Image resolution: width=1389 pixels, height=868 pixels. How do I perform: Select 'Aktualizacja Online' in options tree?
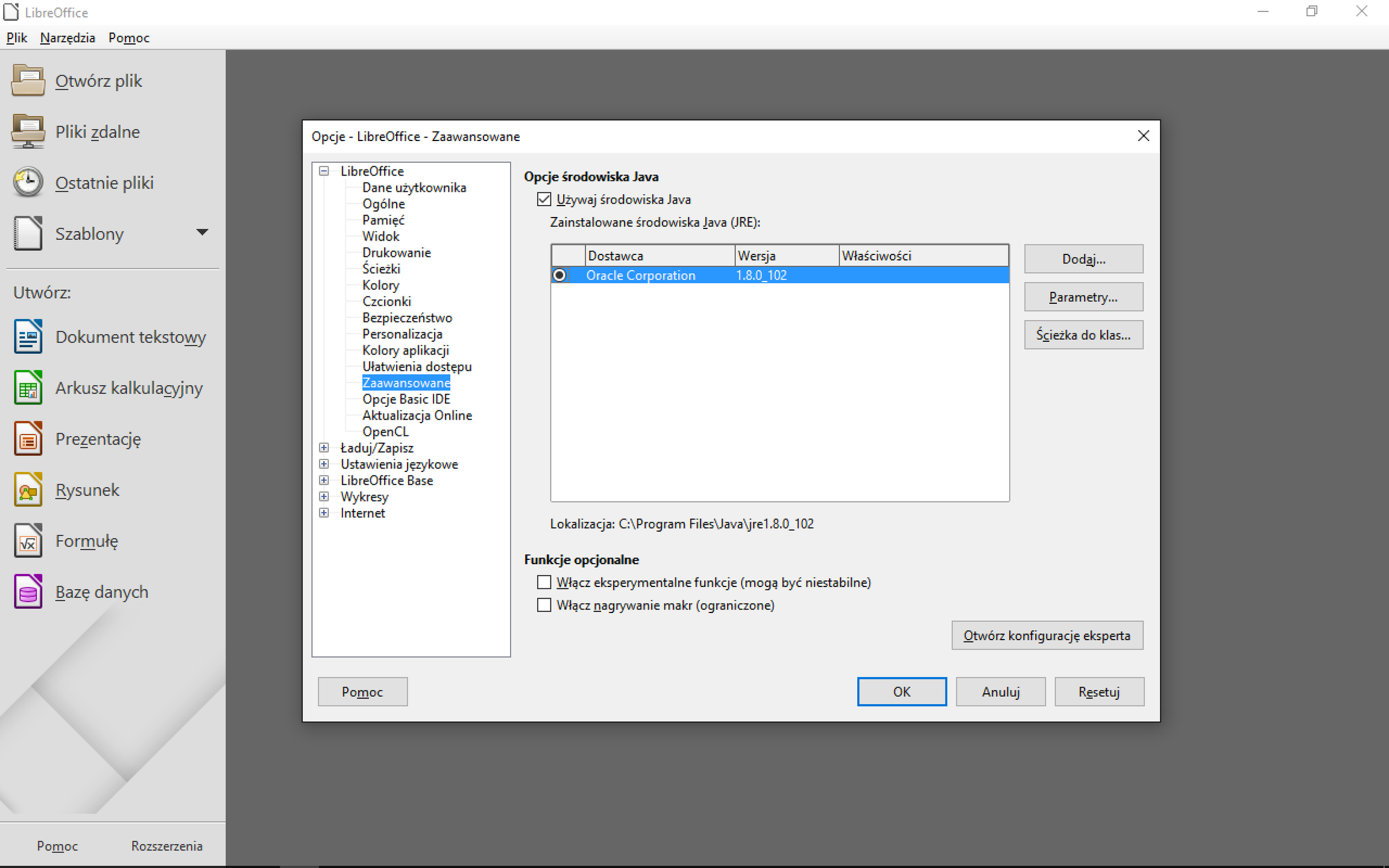click(x=417, y=415)
